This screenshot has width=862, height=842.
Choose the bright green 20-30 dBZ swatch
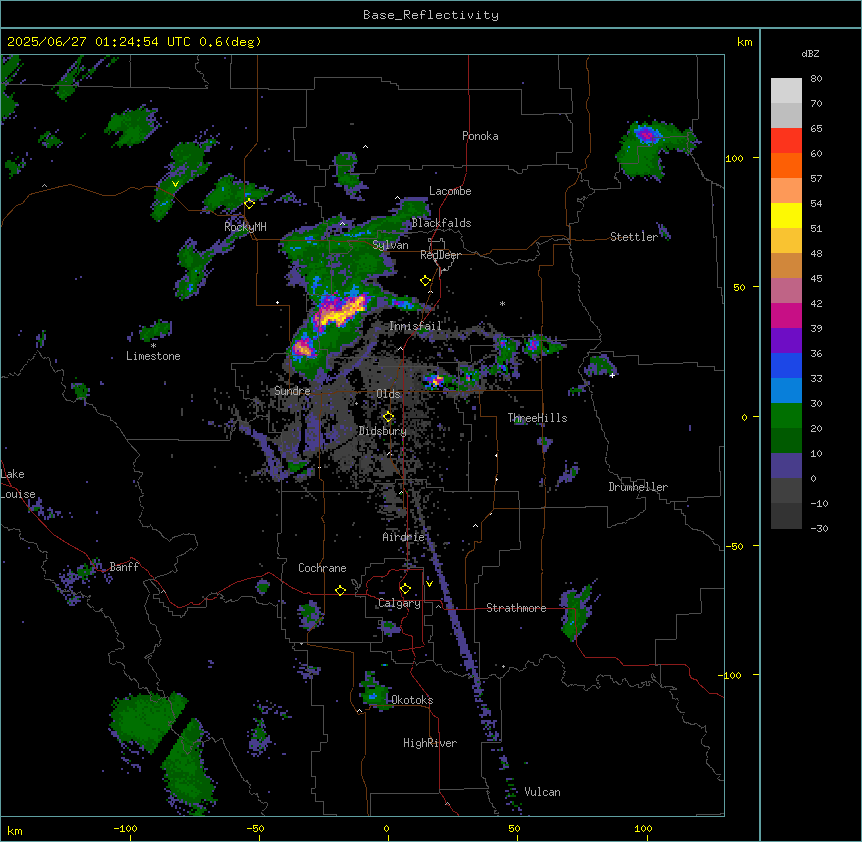[786, 416]
